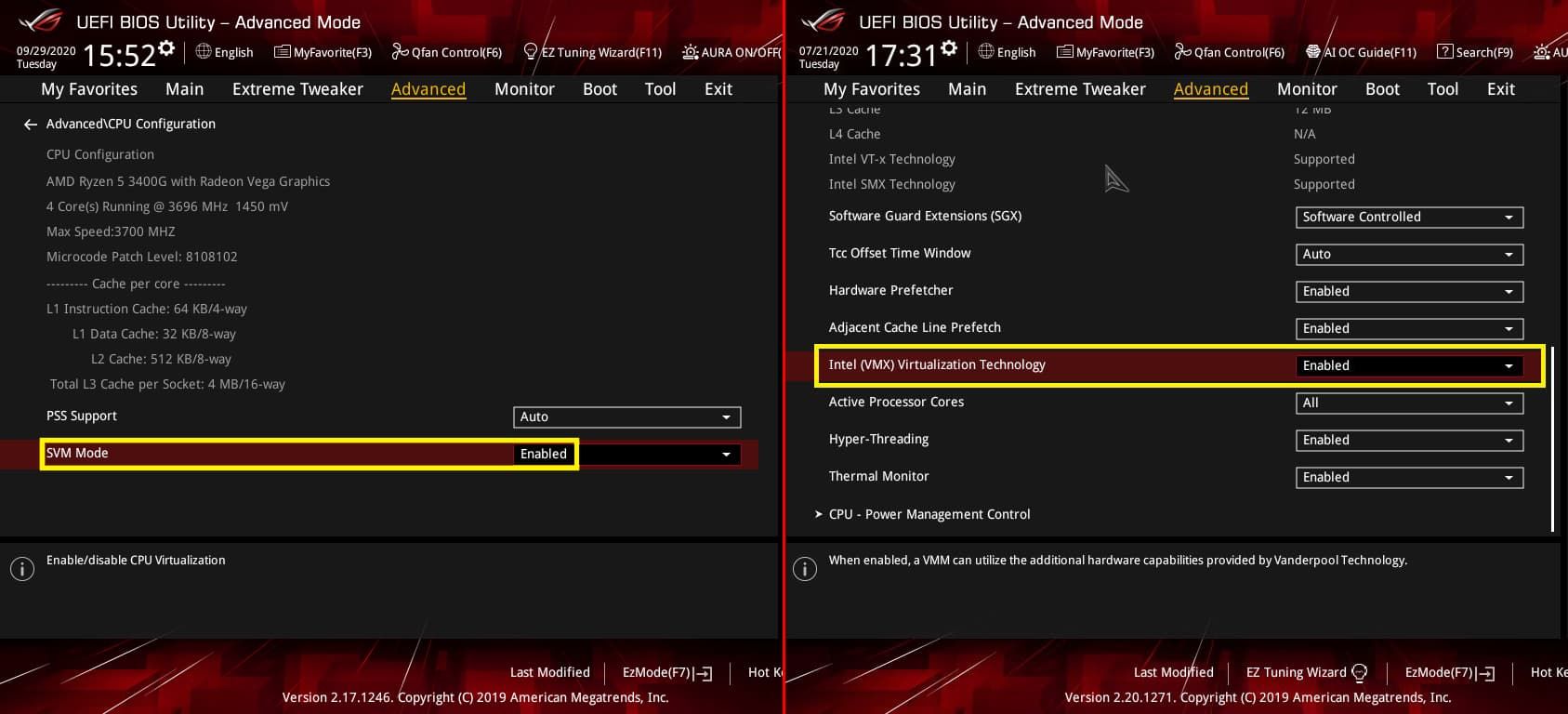Toggle AURA ON/OFF in left BIOS window

(731, 52)
